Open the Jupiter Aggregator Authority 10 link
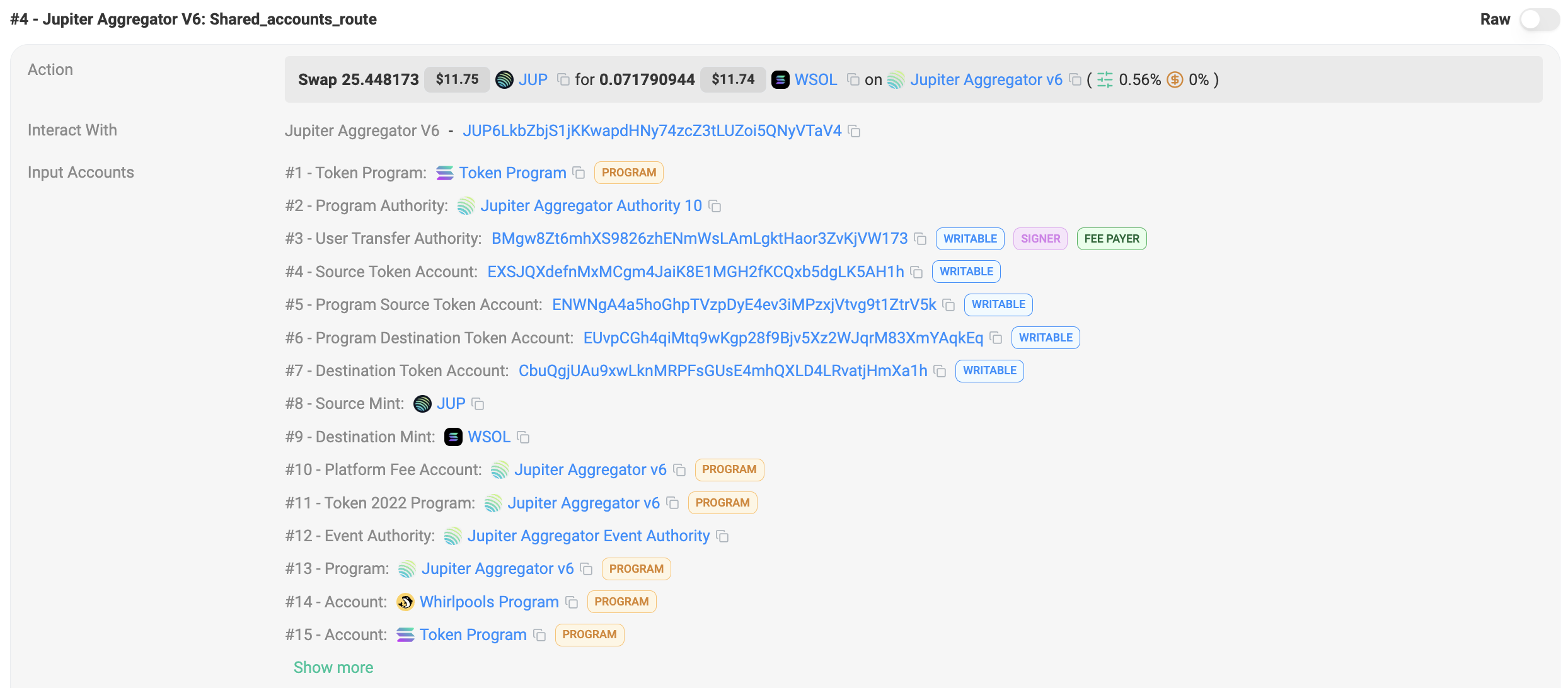The width and height of the screenshot is (1568, 688). (591, 206)
